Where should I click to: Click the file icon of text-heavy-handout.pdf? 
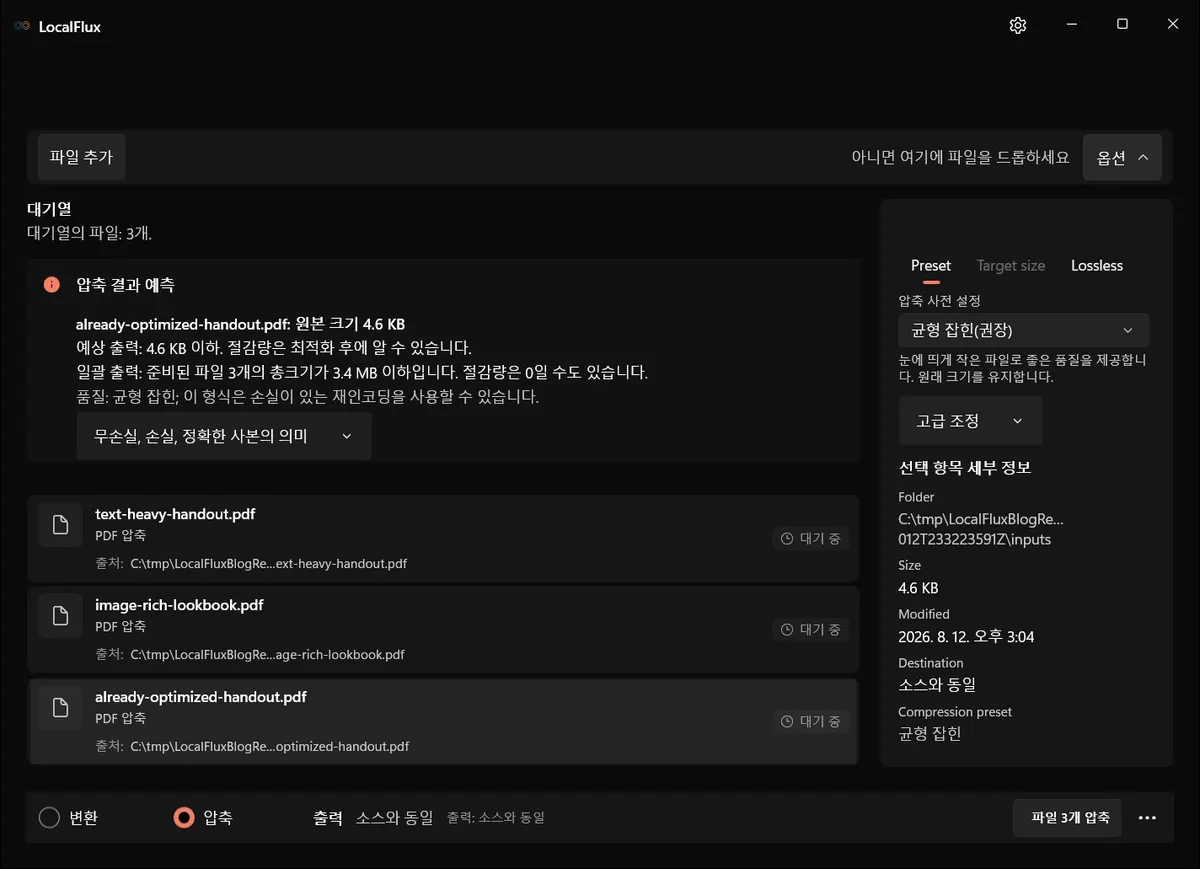(x=60, y=525)
